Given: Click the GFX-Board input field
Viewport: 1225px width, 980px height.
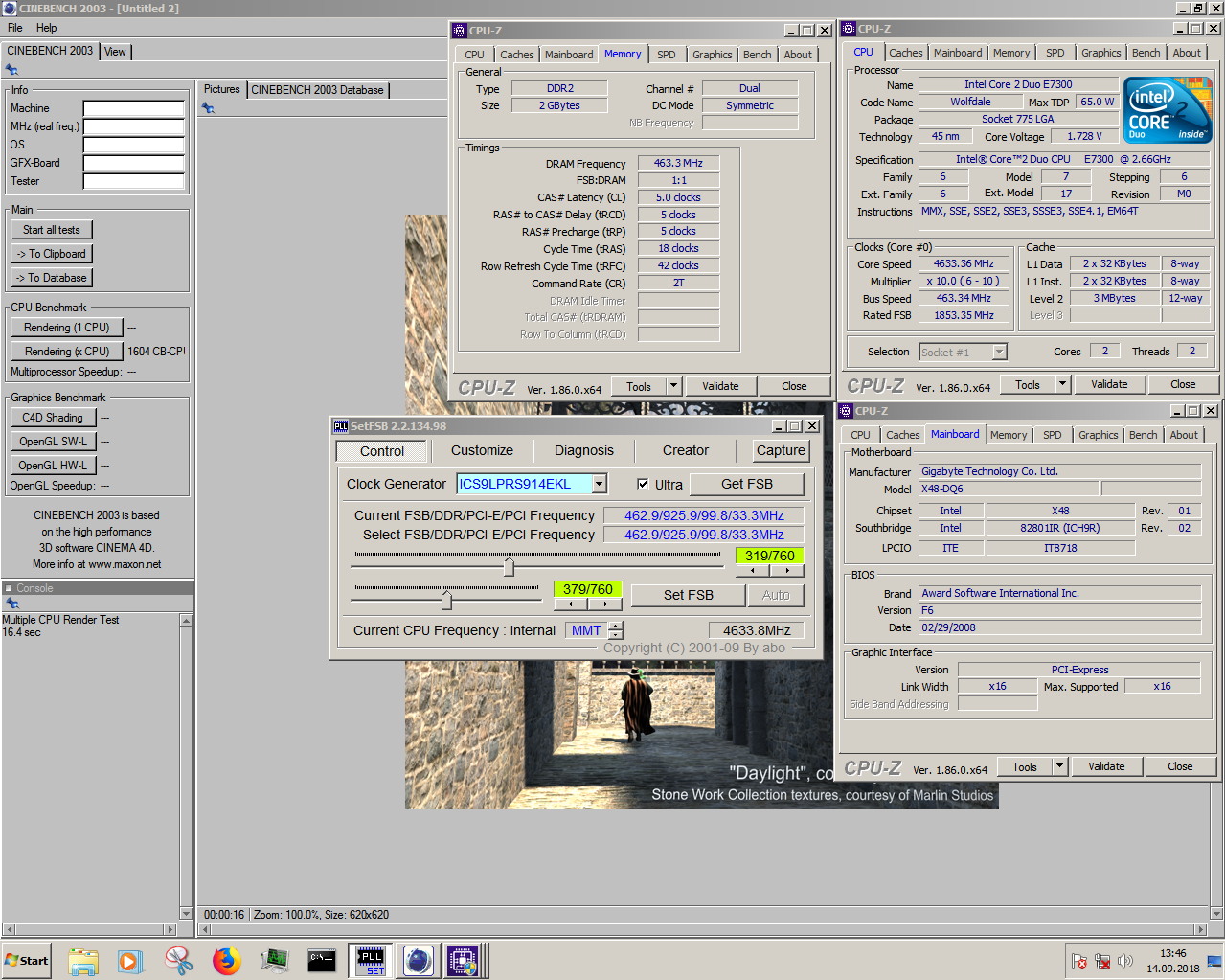Looking at the screenshot, I should point(133,163).
